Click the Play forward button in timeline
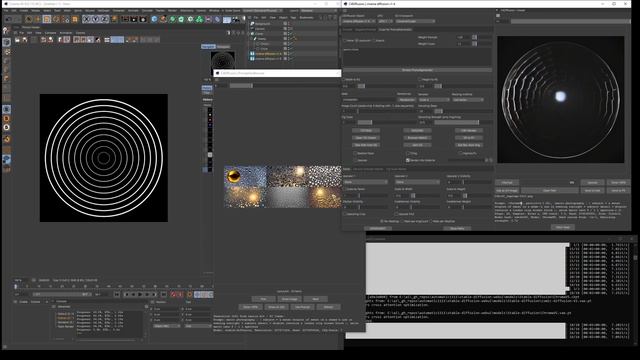The image size is (640, 360). click(x=140, y=294)
